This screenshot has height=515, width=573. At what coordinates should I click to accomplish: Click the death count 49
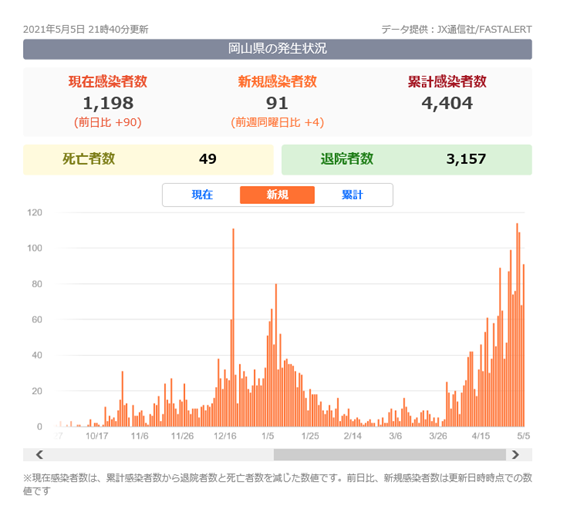click(x=208, y=159)
